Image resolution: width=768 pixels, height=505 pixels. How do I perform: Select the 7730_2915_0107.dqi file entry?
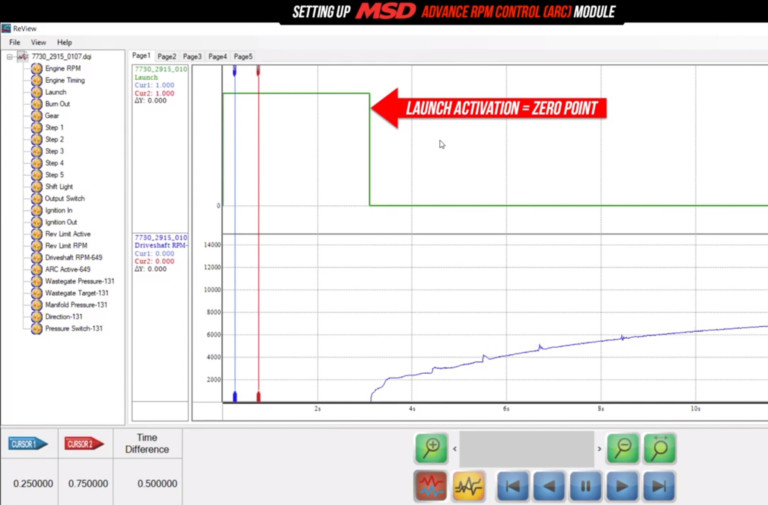tap(61, 57)
